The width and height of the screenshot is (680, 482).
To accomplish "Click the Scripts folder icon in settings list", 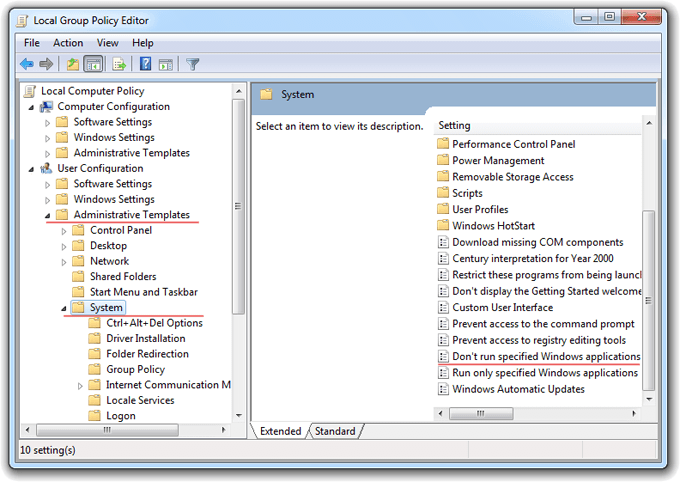I will click(x=443, y=193).
